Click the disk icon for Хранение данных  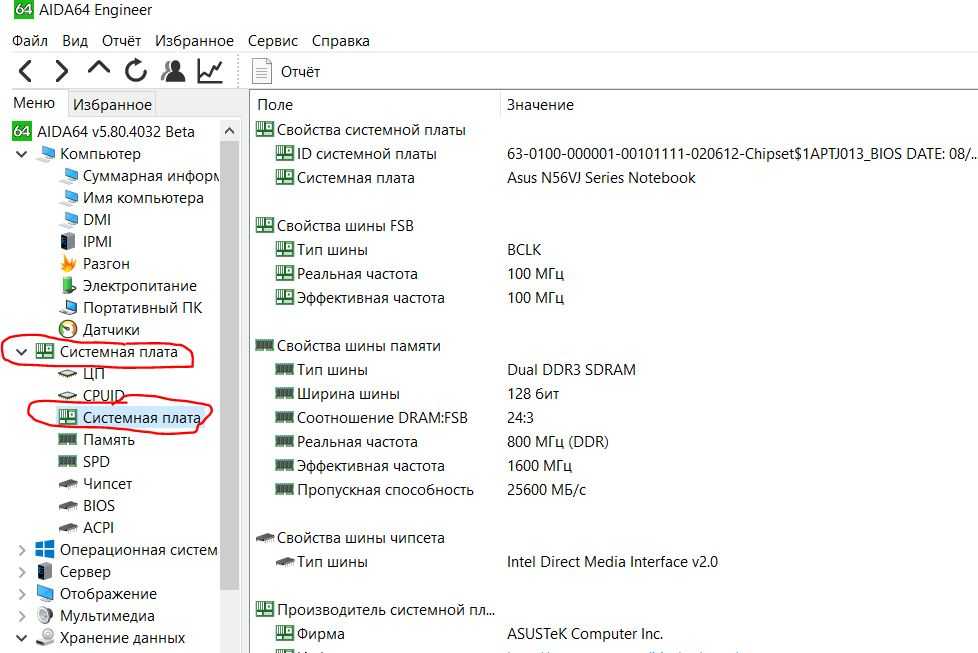coord(45,637)
